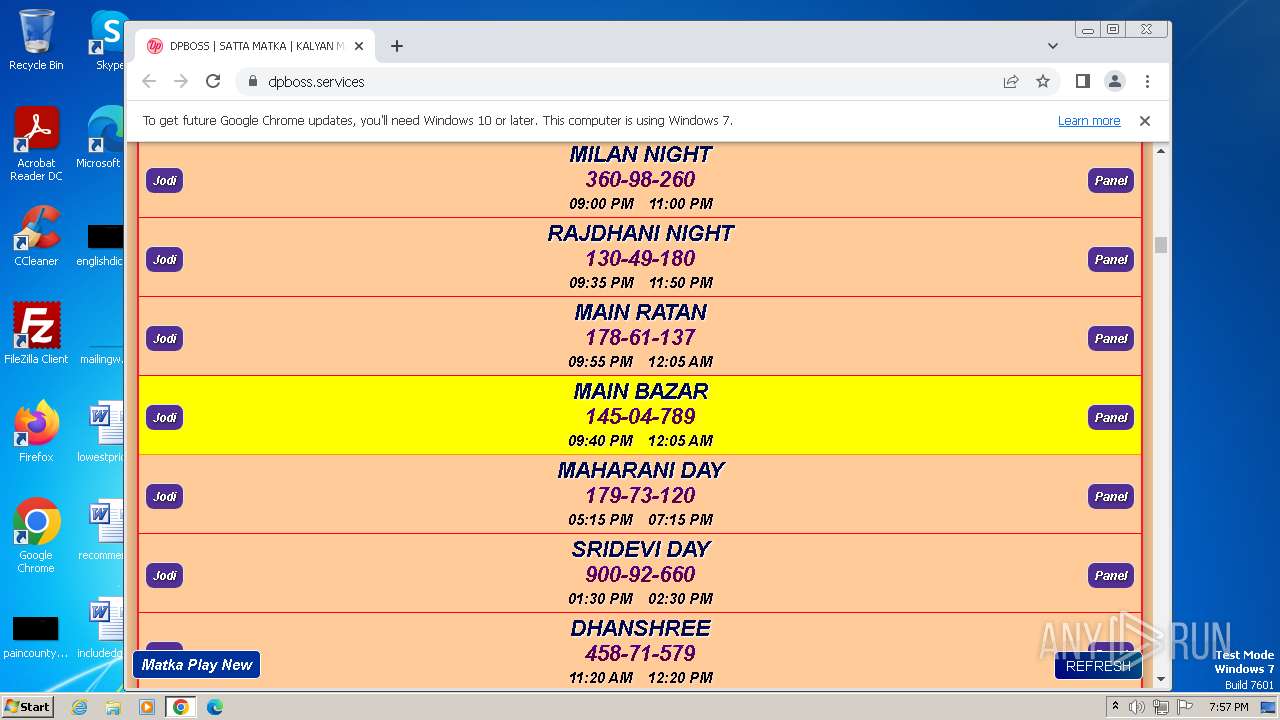1280x720 pixels.
Task: Click the browser back arrow
Action: tap(149, 81)
